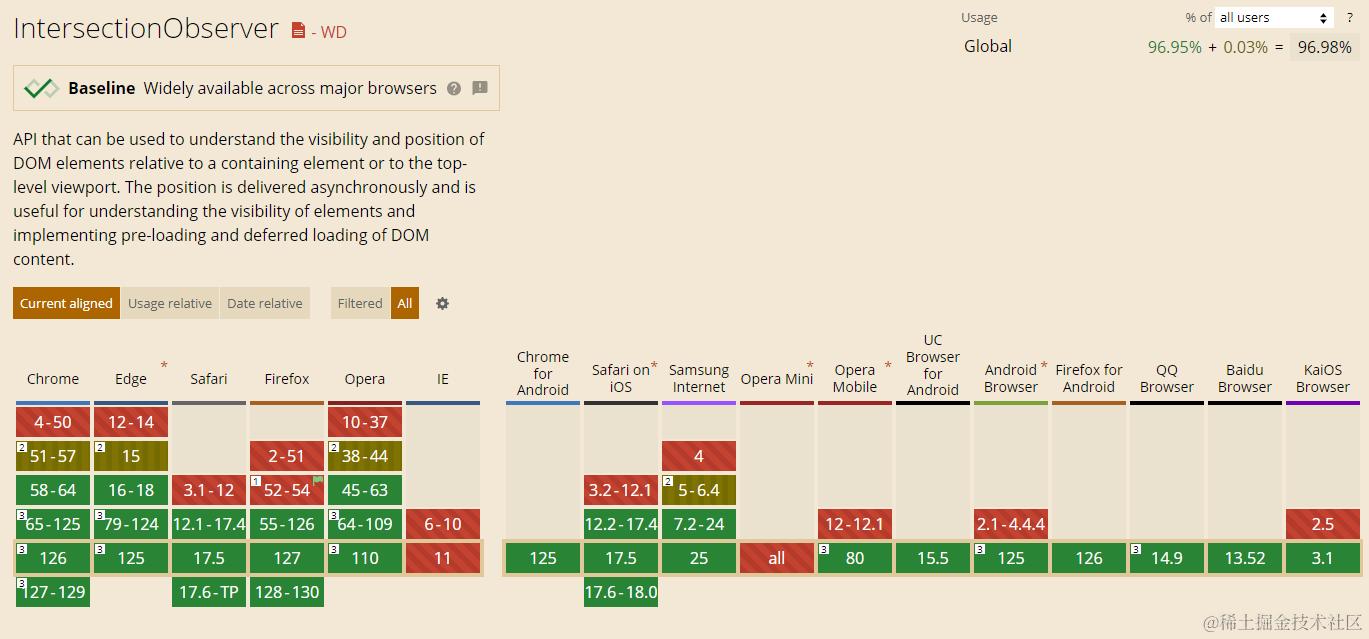Viewport: 1369px width, 639px height.
Task: Click the question mark beside usage selector
Action: 1349,18
